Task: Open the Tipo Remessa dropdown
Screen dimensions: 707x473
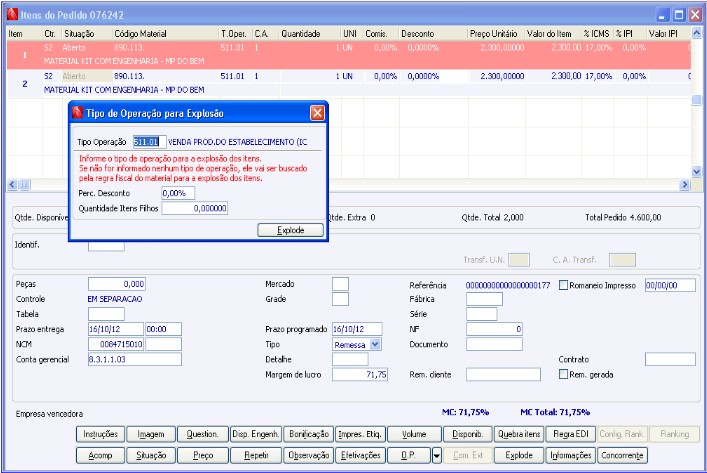Action: click(x=375, y=344)
